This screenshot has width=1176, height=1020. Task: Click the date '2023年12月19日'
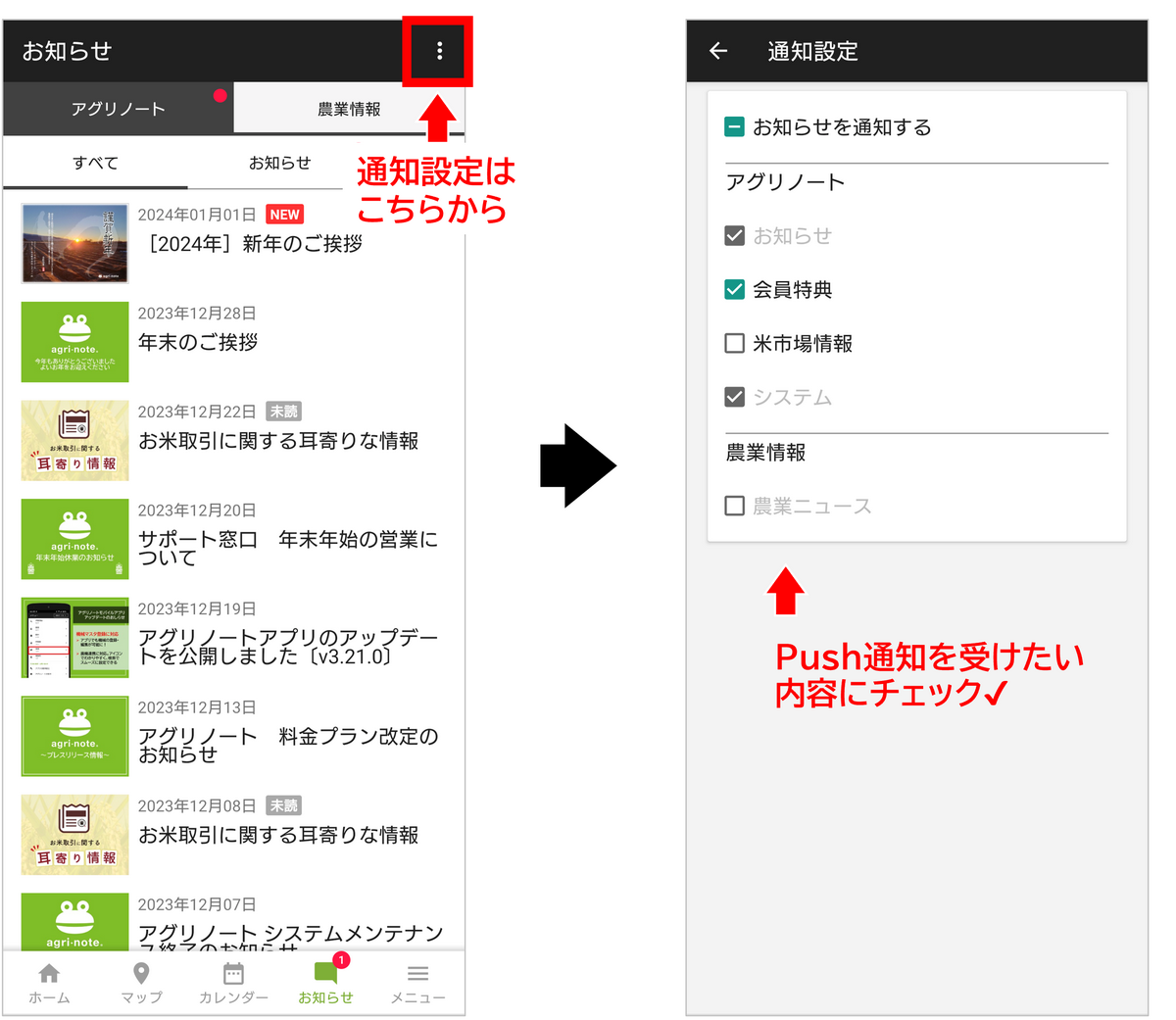pos(197,608)
